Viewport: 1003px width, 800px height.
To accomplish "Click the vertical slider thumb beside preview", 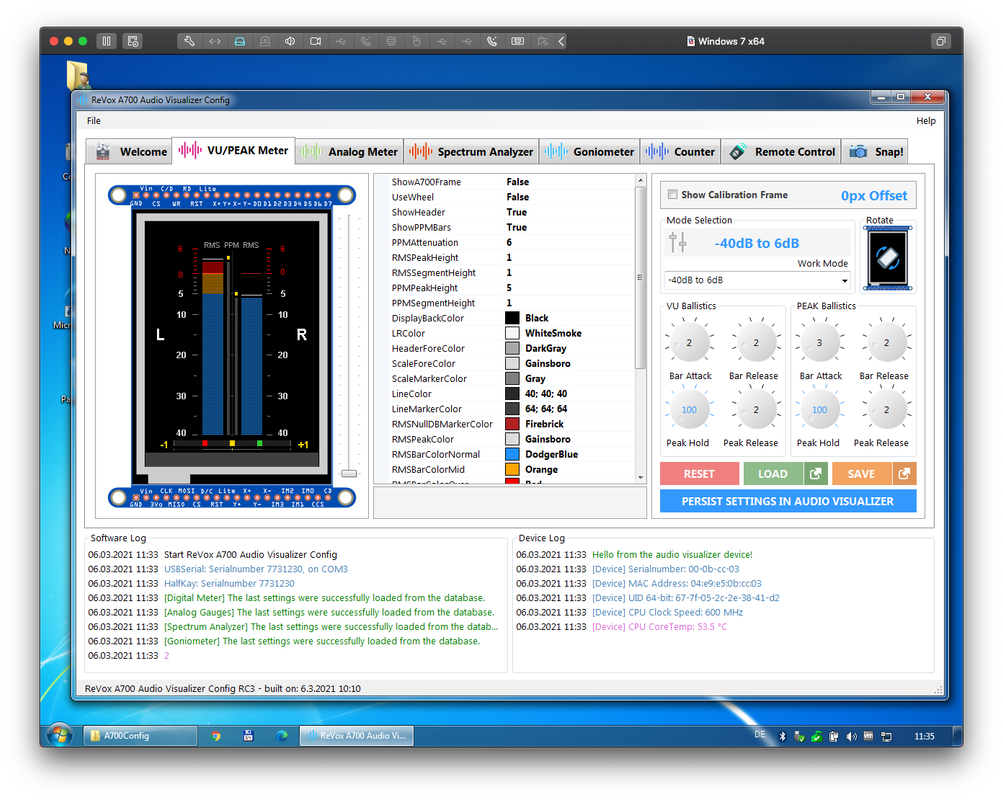I will coord(349,473).
